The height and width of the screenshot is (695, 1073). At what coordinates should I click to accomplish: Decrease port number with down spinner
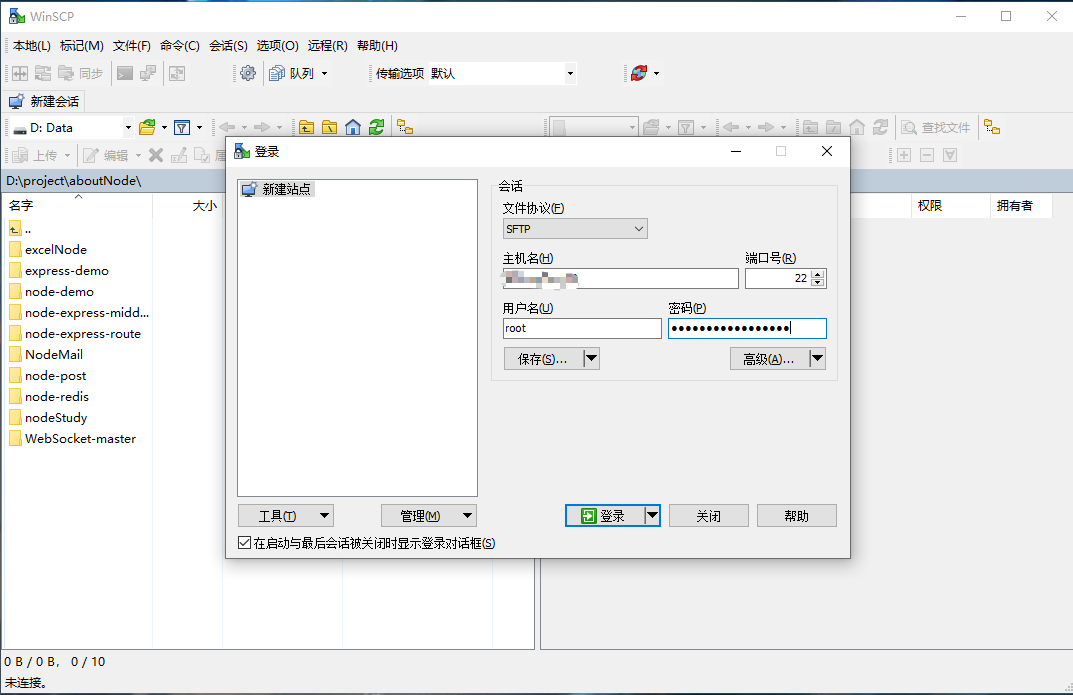tap(818, 283)
